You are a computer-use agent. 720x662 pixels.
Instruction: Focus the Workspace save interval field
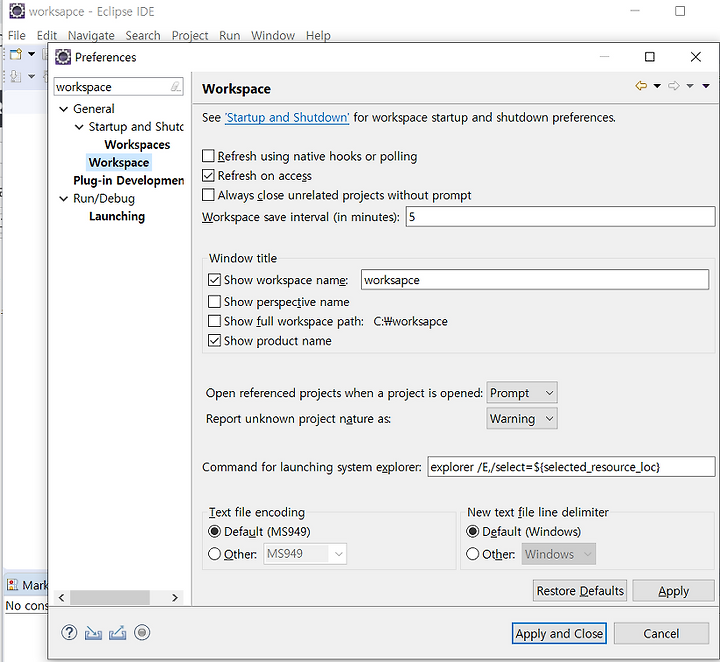tap(560, 217)
